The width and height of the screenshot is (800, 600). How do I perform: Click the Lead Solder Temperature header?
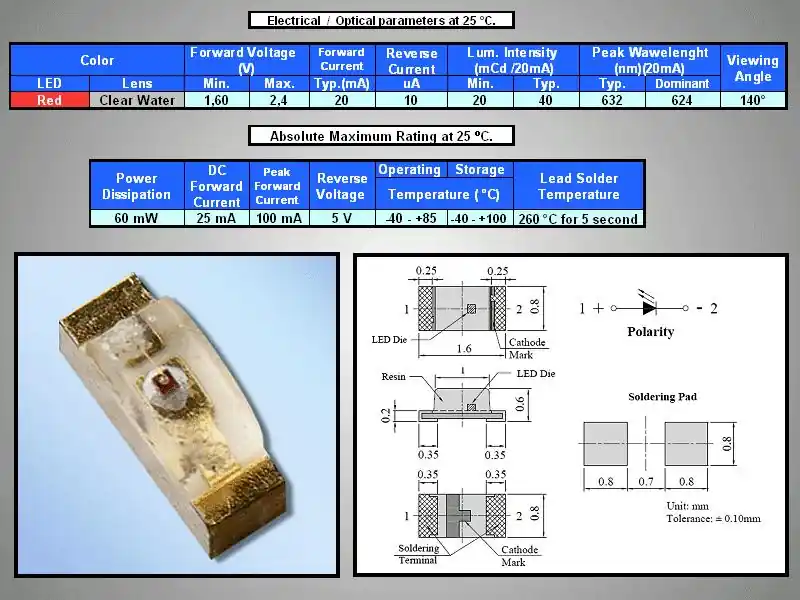(x=578, y=186)
